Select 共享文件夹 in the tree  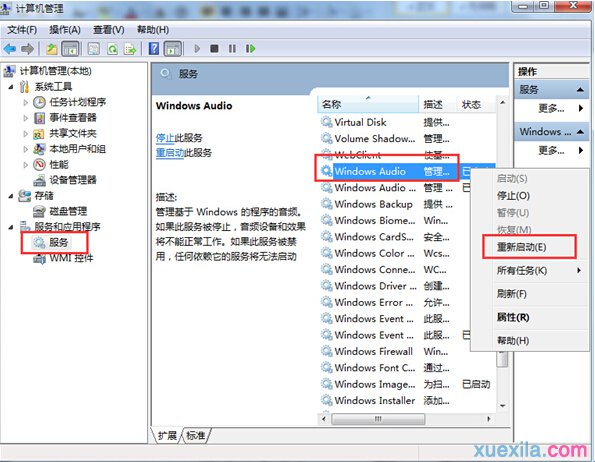[x=73, y=133]
